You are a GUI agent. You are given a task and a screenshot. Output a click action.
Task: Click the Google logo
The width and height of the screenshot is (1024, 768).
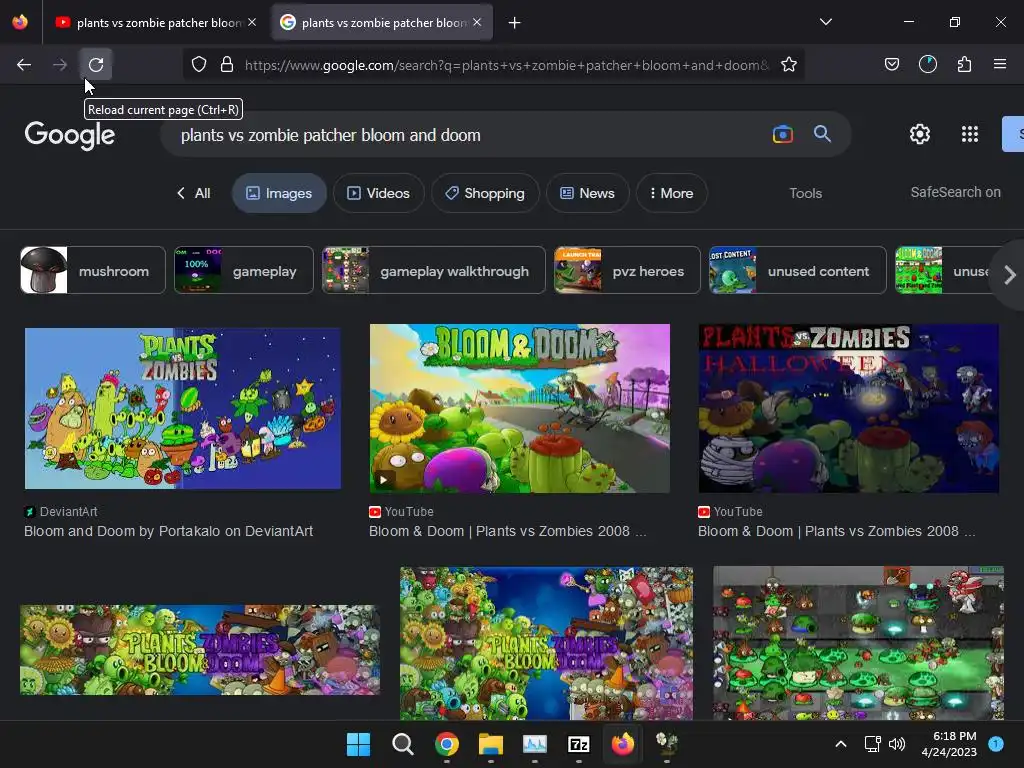tap(70, 135)
